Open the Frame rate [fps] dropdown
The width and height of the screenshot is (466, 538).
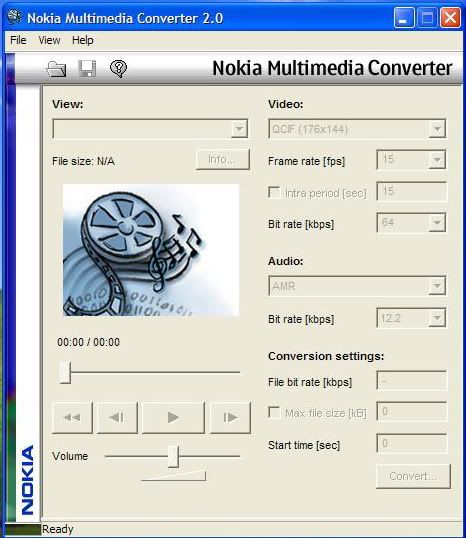437,160
